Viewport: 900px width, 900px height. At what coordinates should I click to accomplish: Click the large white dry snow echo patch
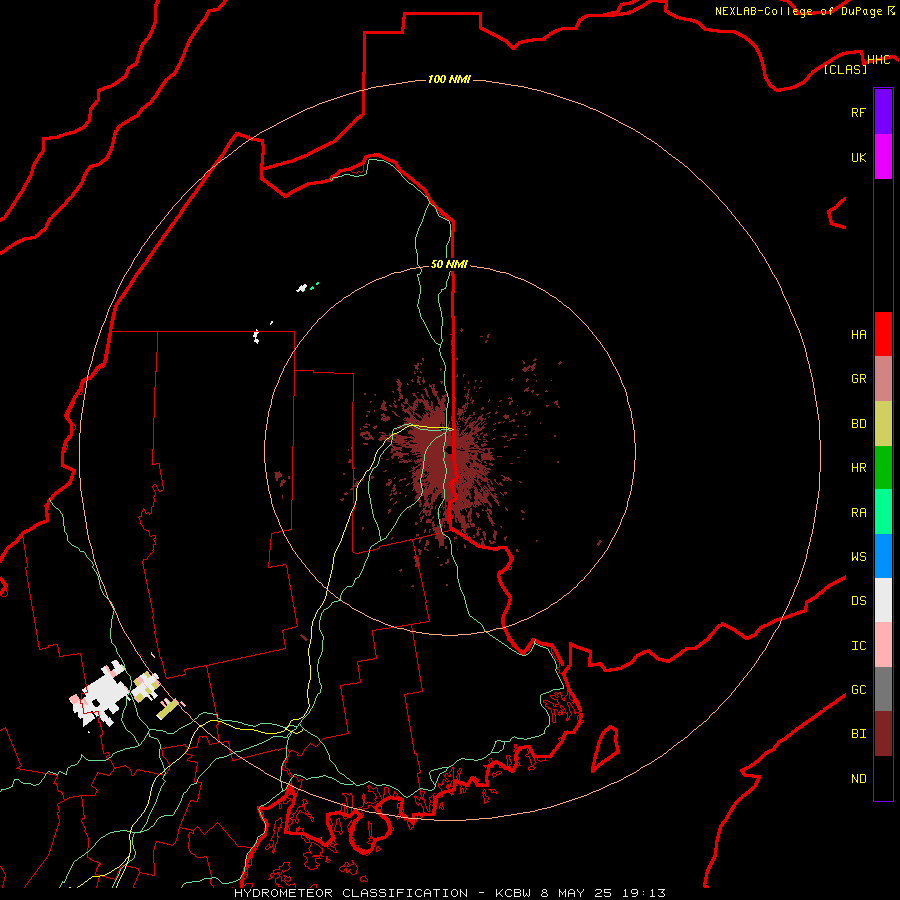pyautogui.click(x=101, y=695)
